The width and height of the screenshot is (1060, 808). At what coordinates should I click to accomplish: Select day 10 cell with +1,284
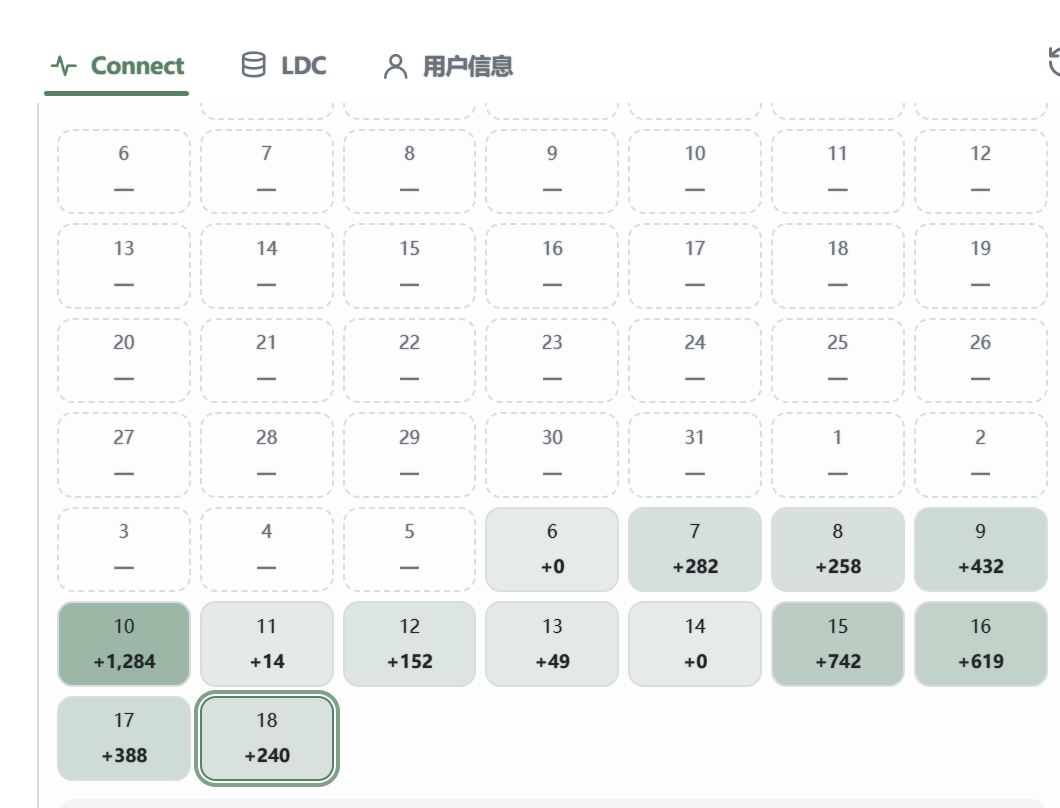(x=124, y=644)
